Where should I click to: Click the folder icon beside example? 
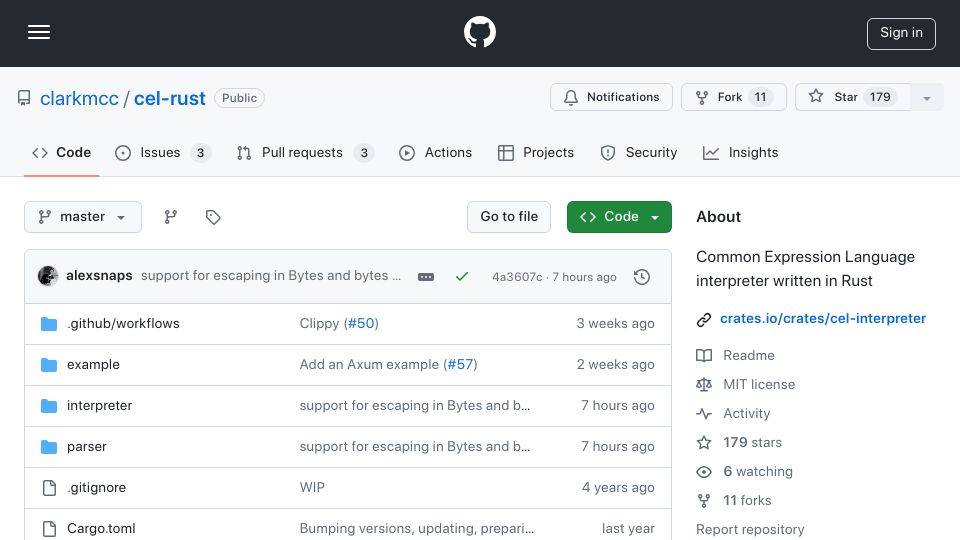tap(49, 365)
